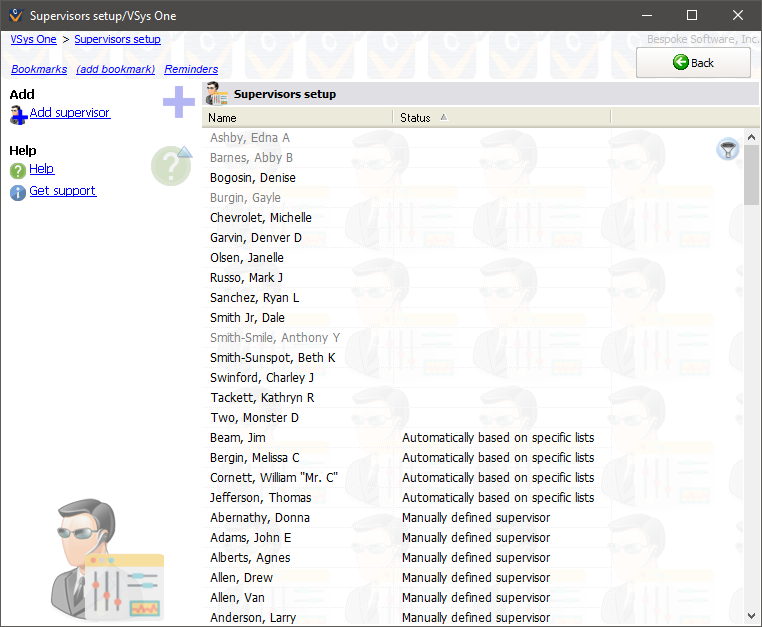Viewport: 762px width, 627px height.
Task: Click the blue Get support info icon
Action: (x=18, y=192)
